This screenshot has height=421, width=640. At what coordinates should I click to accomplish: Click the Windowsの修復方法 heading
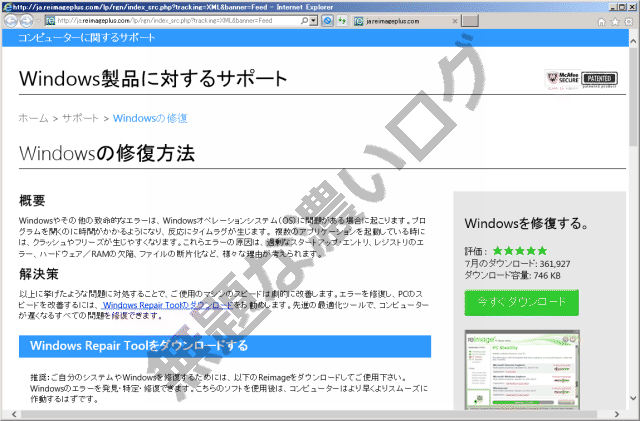[x=107, y=154]
